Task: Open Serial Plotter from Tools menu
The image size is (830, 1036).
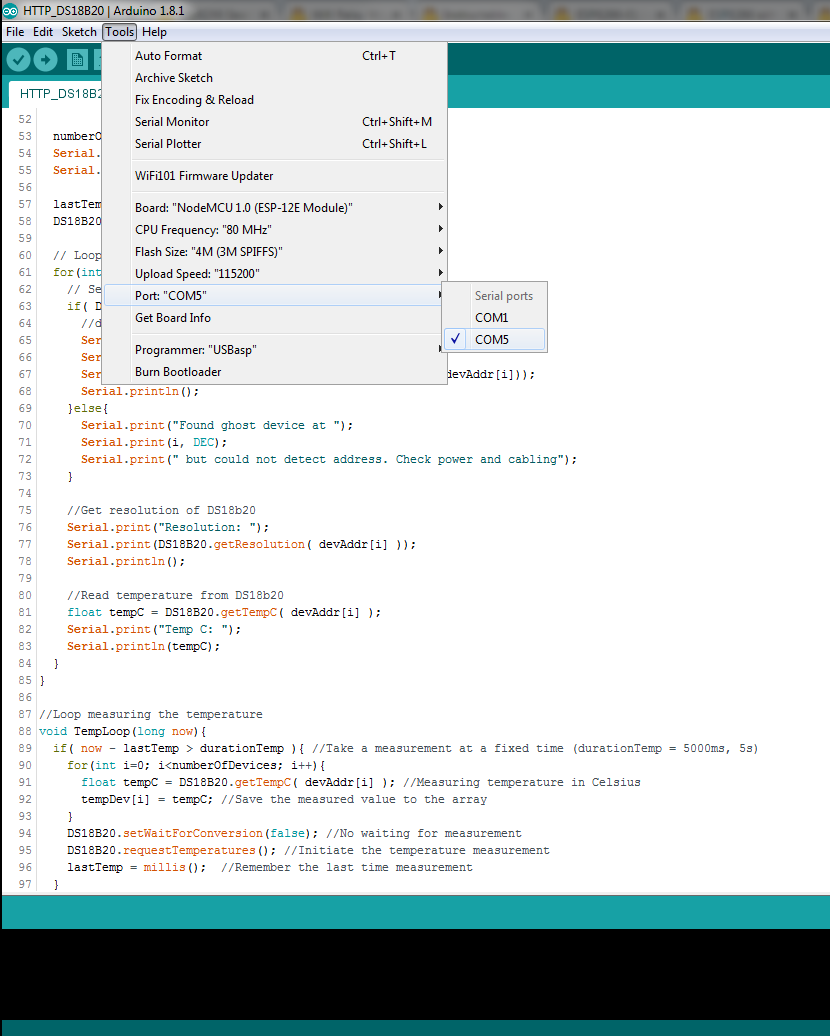Action: [x=275, y=143]
